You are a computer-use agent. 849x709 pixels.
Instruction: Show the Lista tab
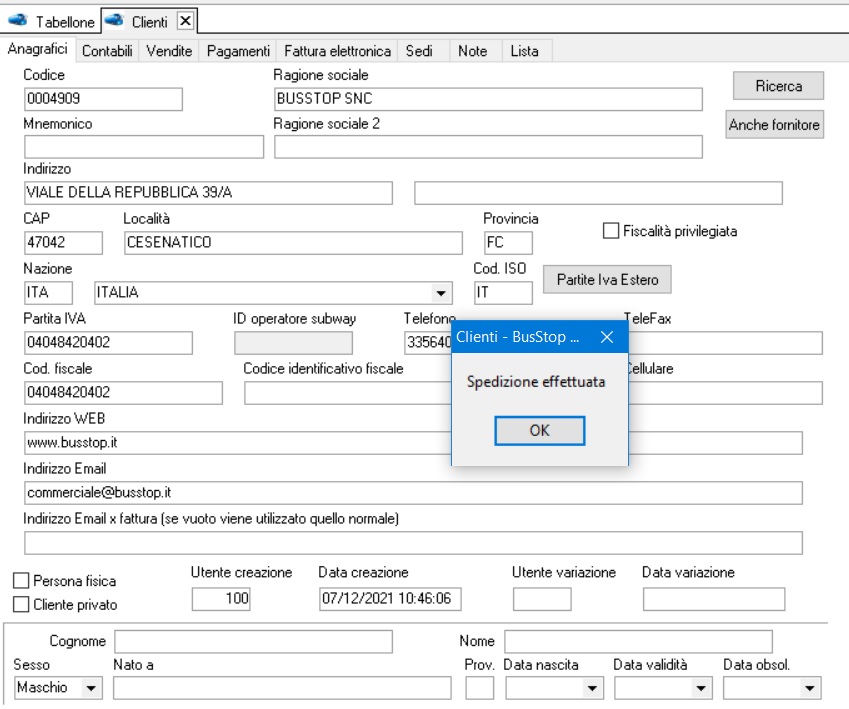point(525,51)
